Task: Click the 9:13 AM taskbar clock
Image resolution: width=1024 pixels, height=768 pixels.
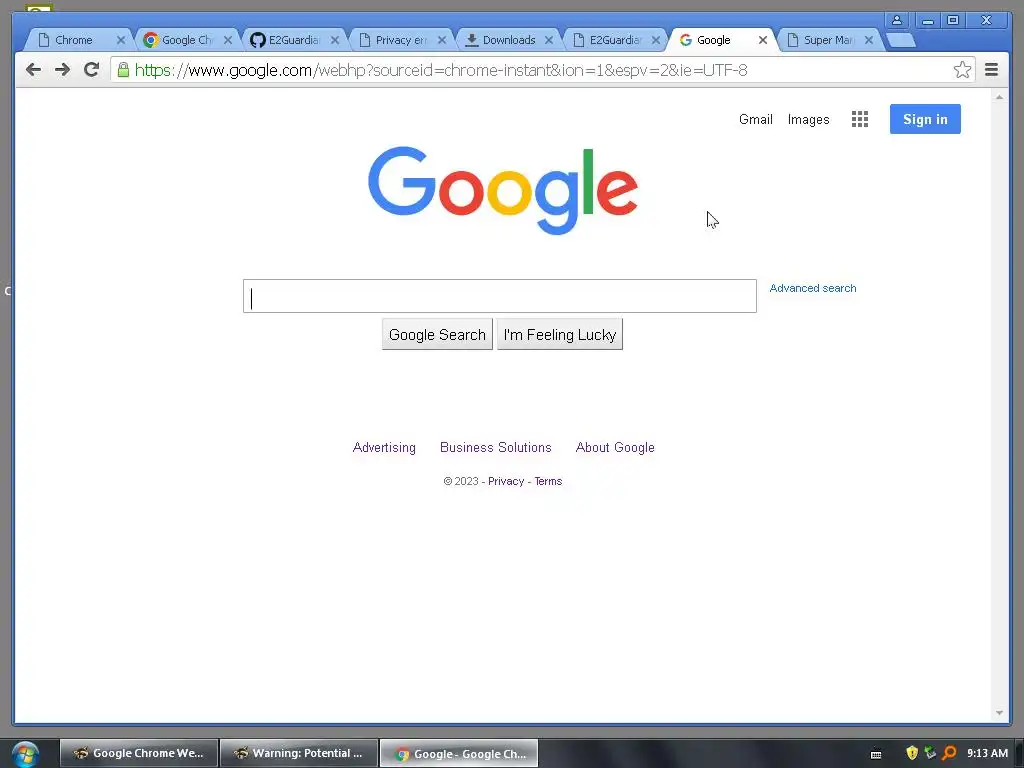Action: 987,753
